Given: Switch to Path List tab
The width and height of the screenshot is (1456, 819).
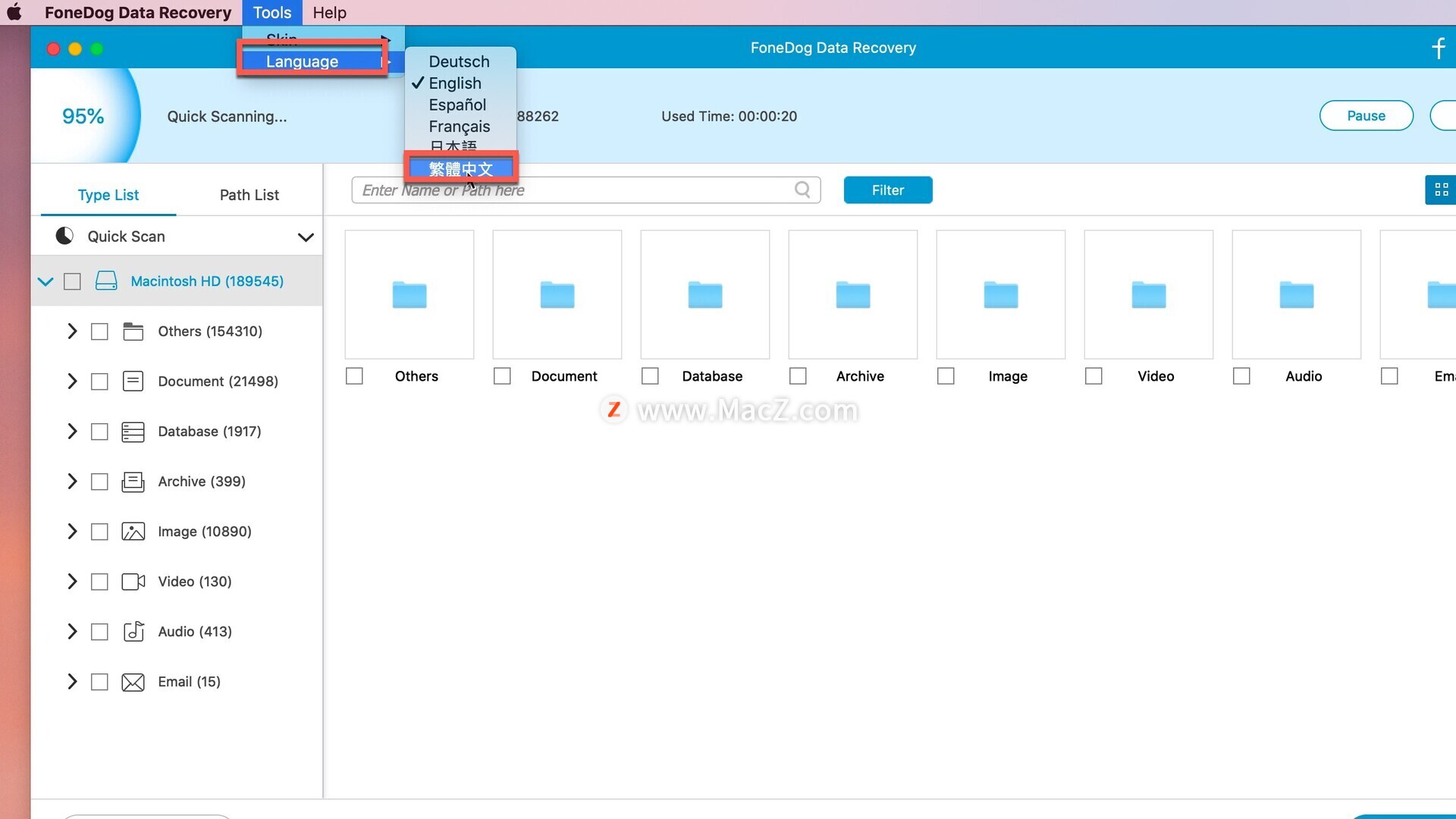Looking at the screenshot, I should pyautogui.click(x=249, y=195).
